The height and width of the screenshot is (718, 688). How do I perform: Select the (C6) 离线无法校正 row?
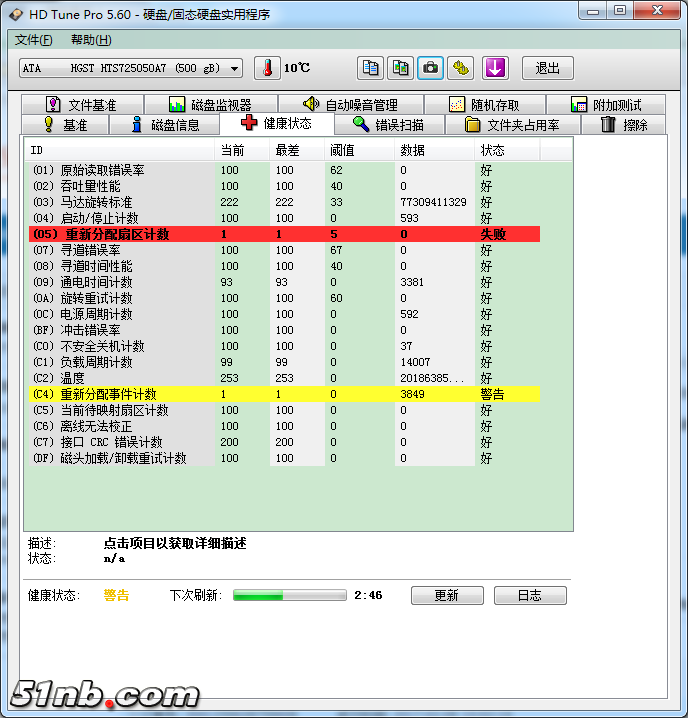coord(284,426)
